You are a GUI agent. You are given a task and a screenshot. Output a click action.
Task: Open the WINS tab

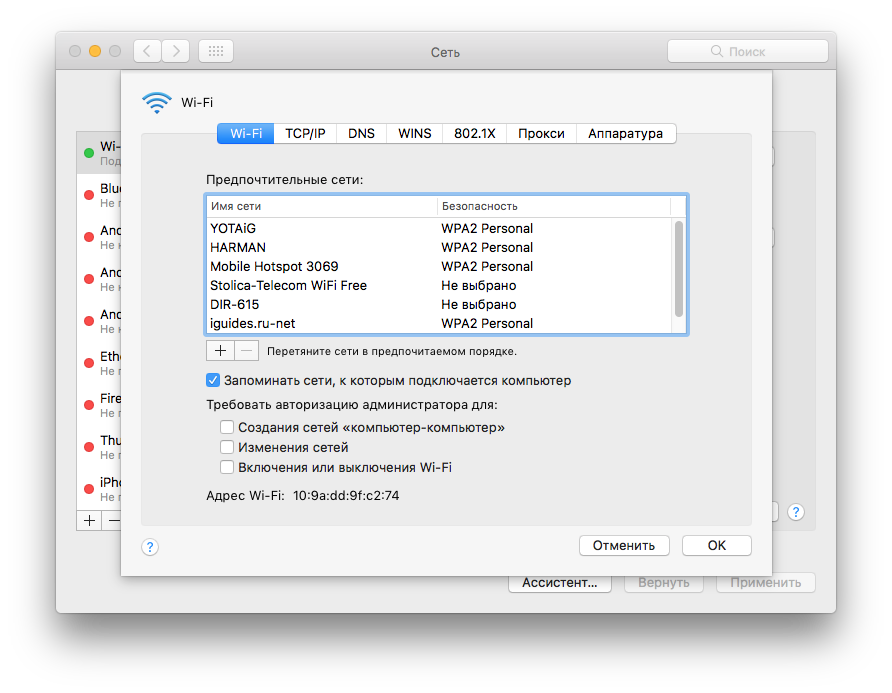click(415, 134)
